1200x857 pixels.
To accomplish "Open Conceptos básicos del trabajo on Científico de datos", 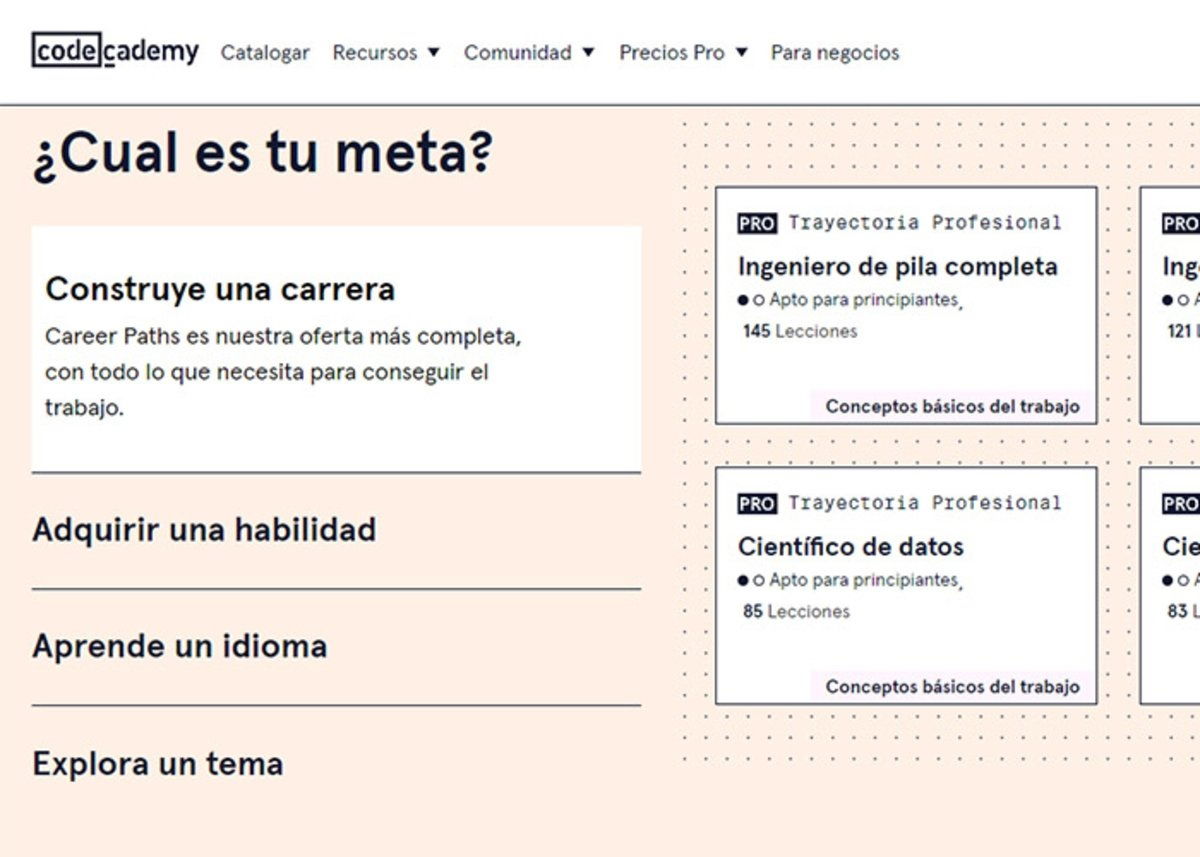I will tap(952, 686).
